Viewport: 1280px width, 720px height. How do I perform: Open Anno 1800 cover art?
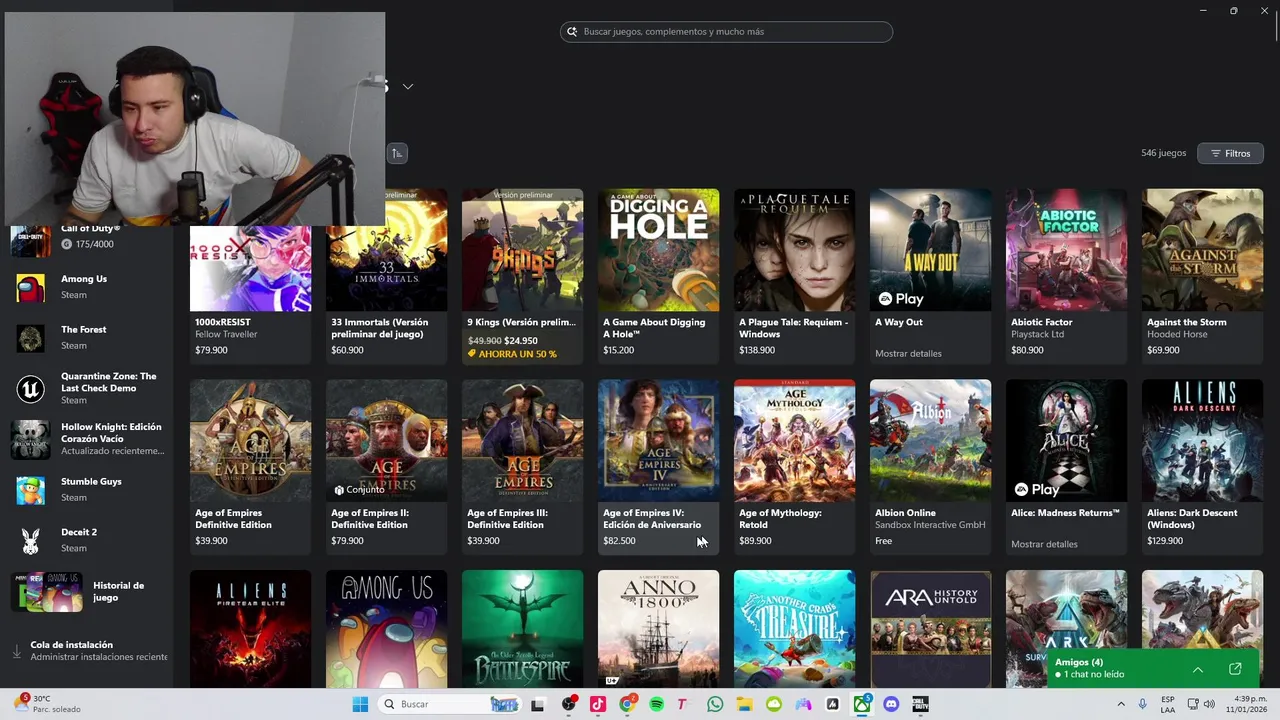tap(658, 629)
